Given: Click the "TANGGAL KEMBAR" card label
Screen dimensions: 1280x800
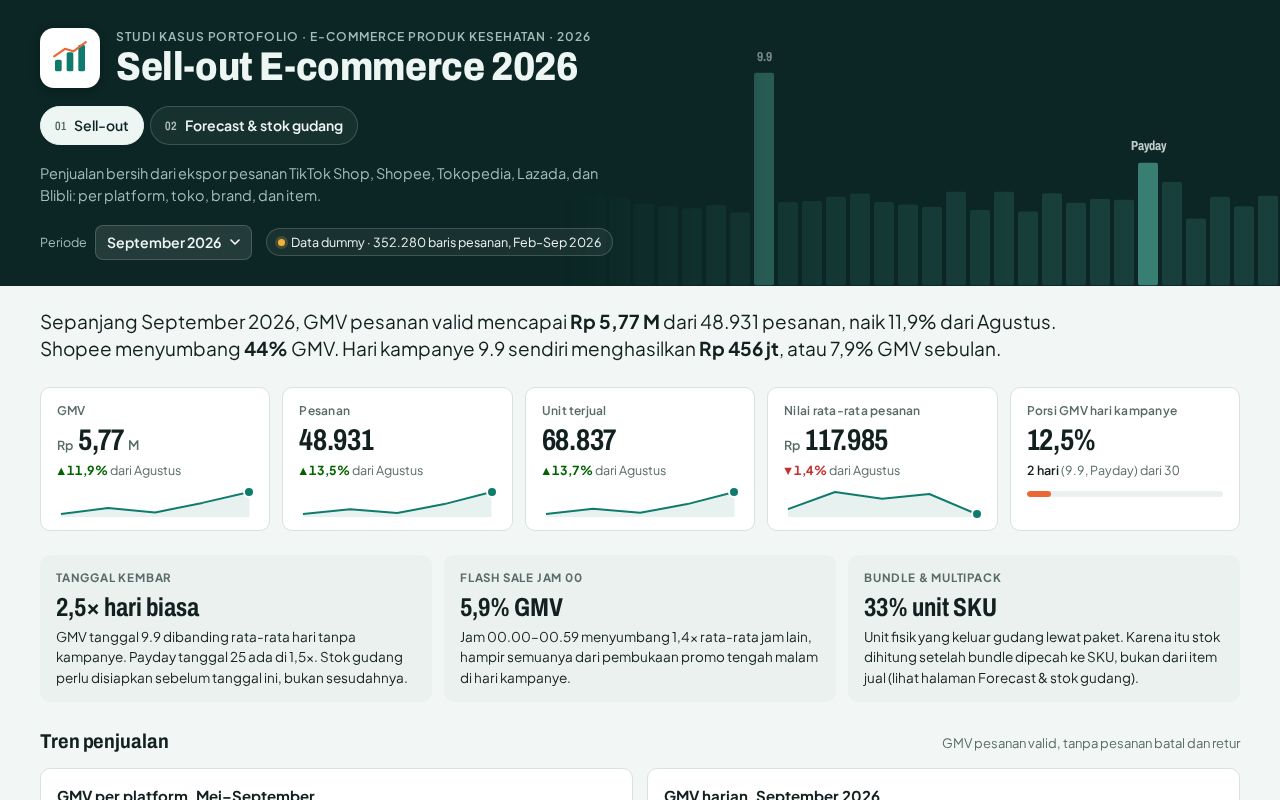Looking at the screenshot, I should [114, 578].
